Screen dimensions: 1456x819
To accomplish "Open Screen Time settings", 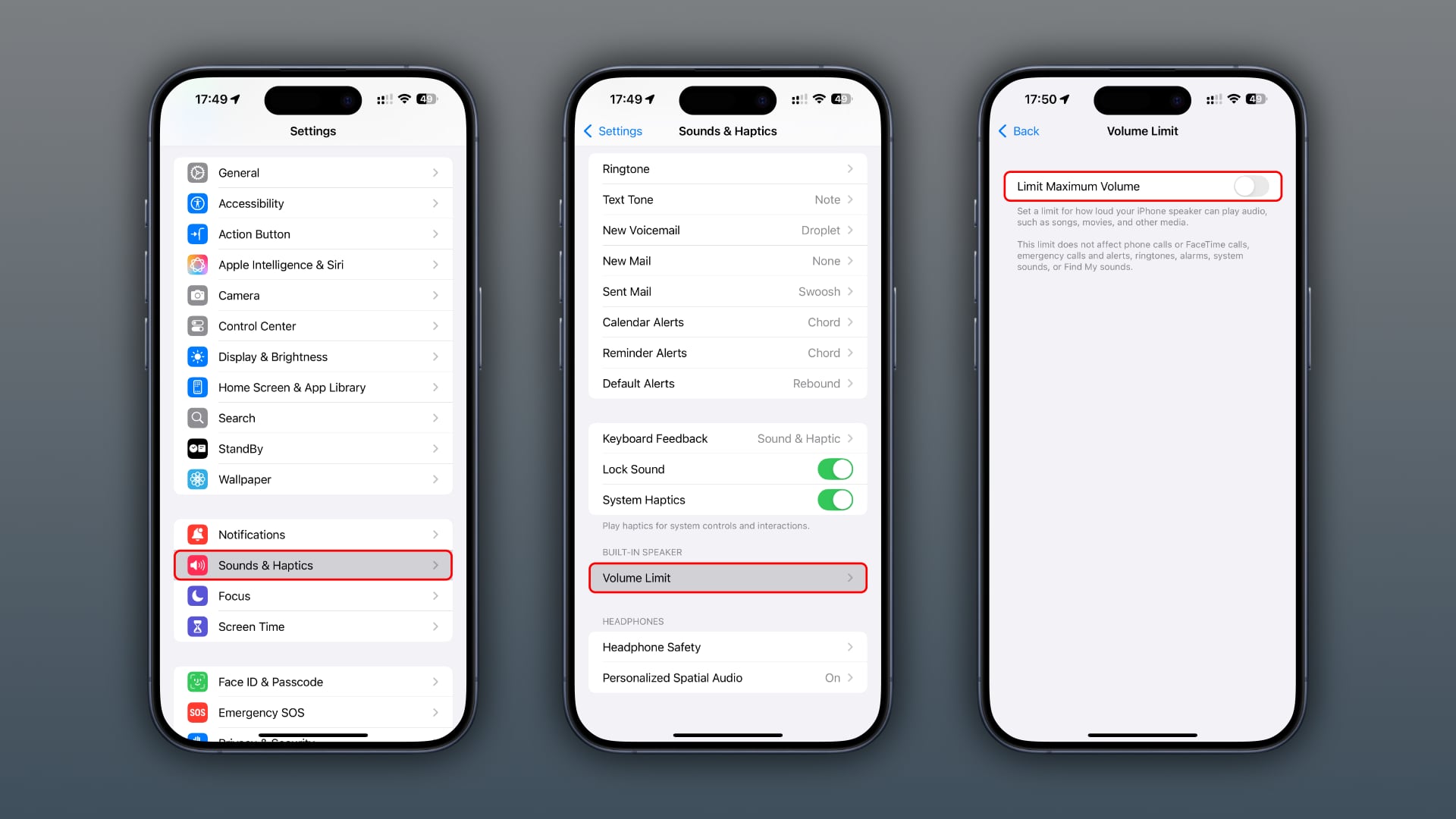I will click(312, 626).
